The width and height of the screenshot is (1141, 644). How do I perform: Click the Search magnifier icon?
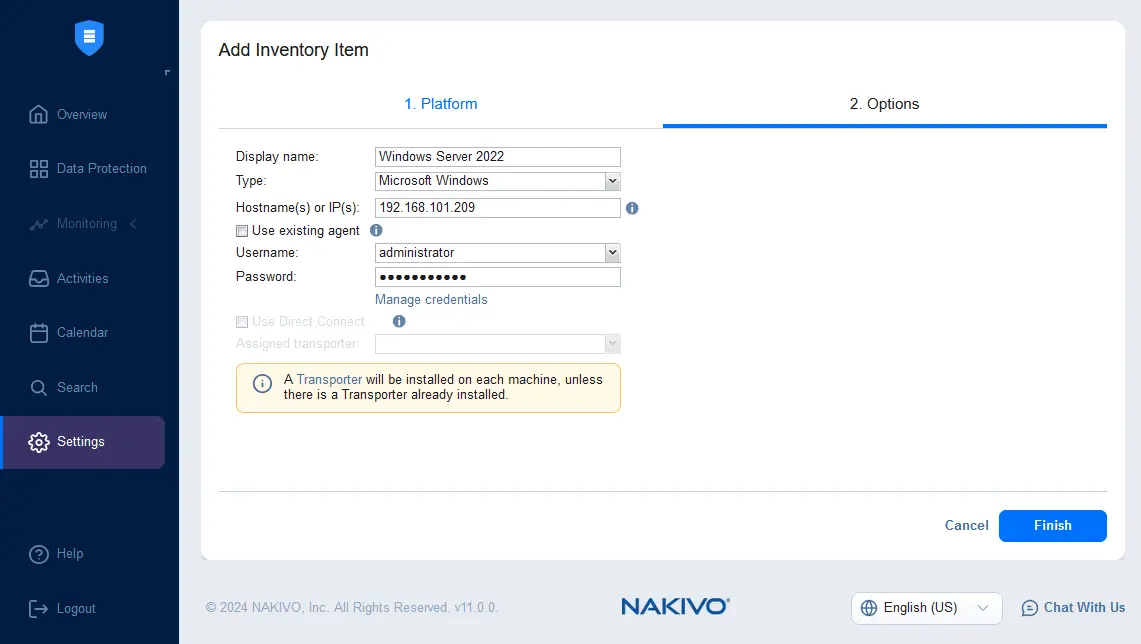[x=39, y=388]
